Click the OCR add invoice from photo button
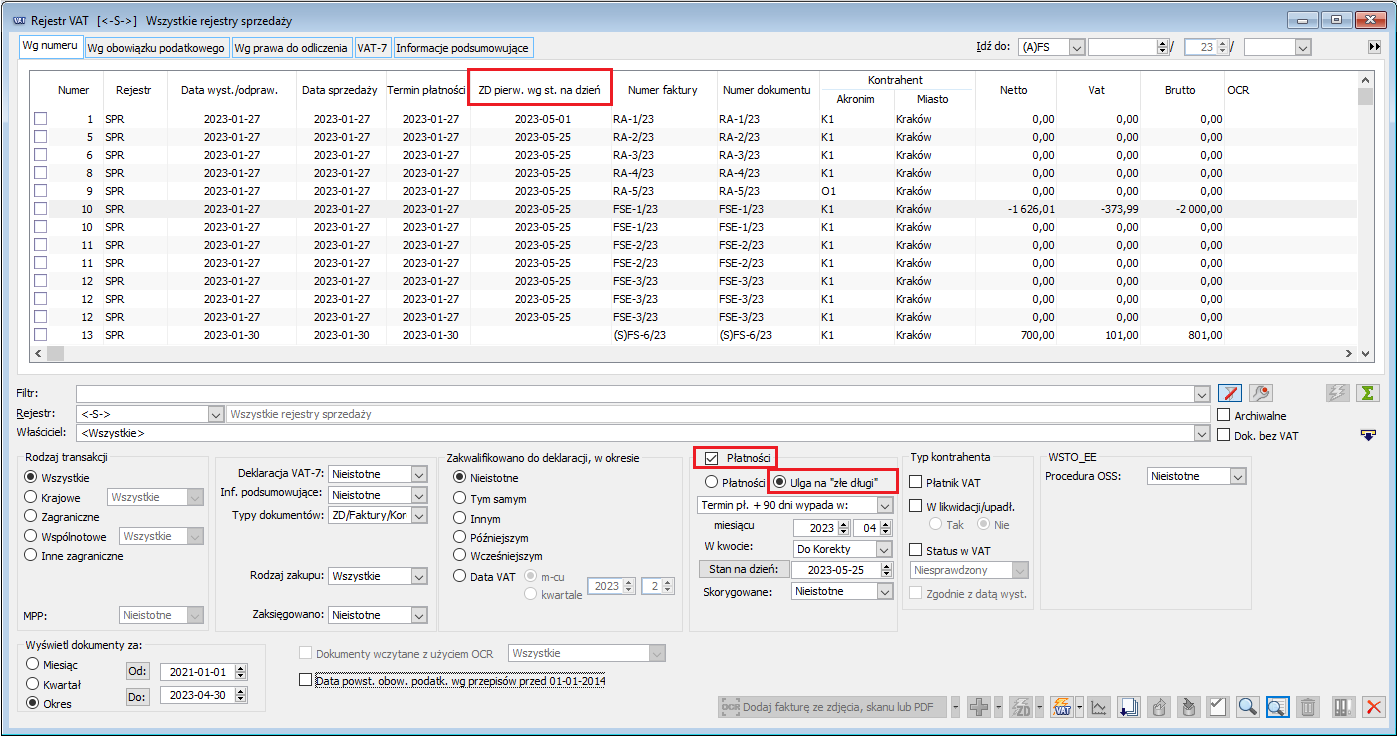This screenshot has width=1398, height=737. pos(832,707)
